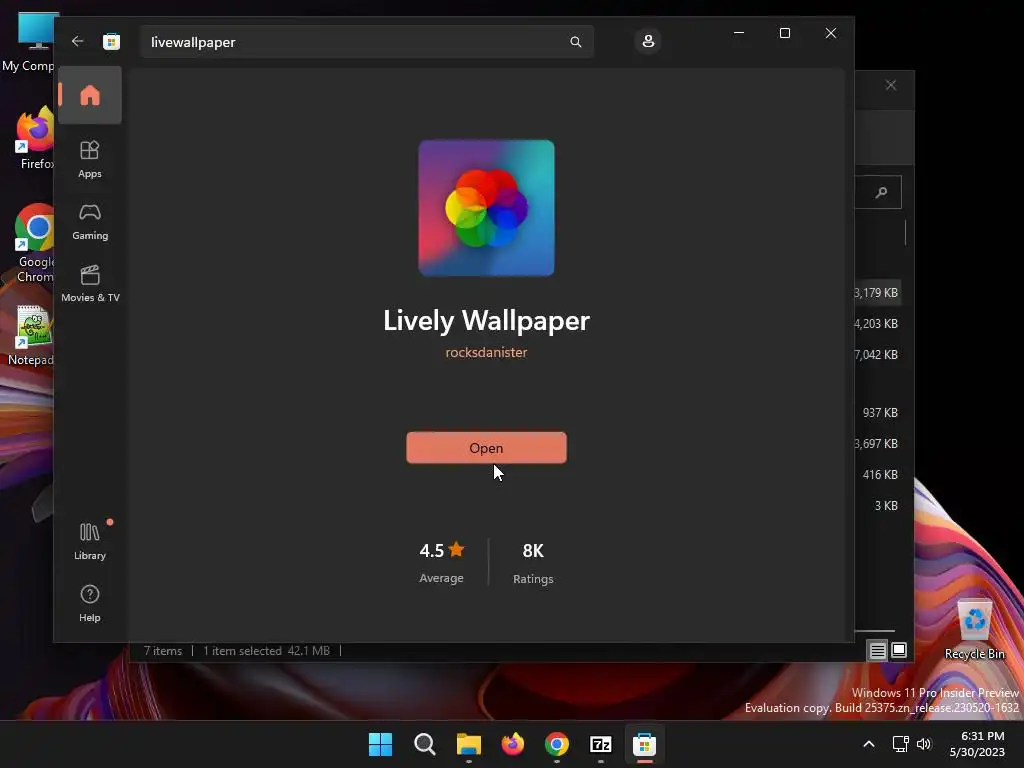1024x768 pixels.
Task: Select the 937 KB file row
Action: pos(878,413)
